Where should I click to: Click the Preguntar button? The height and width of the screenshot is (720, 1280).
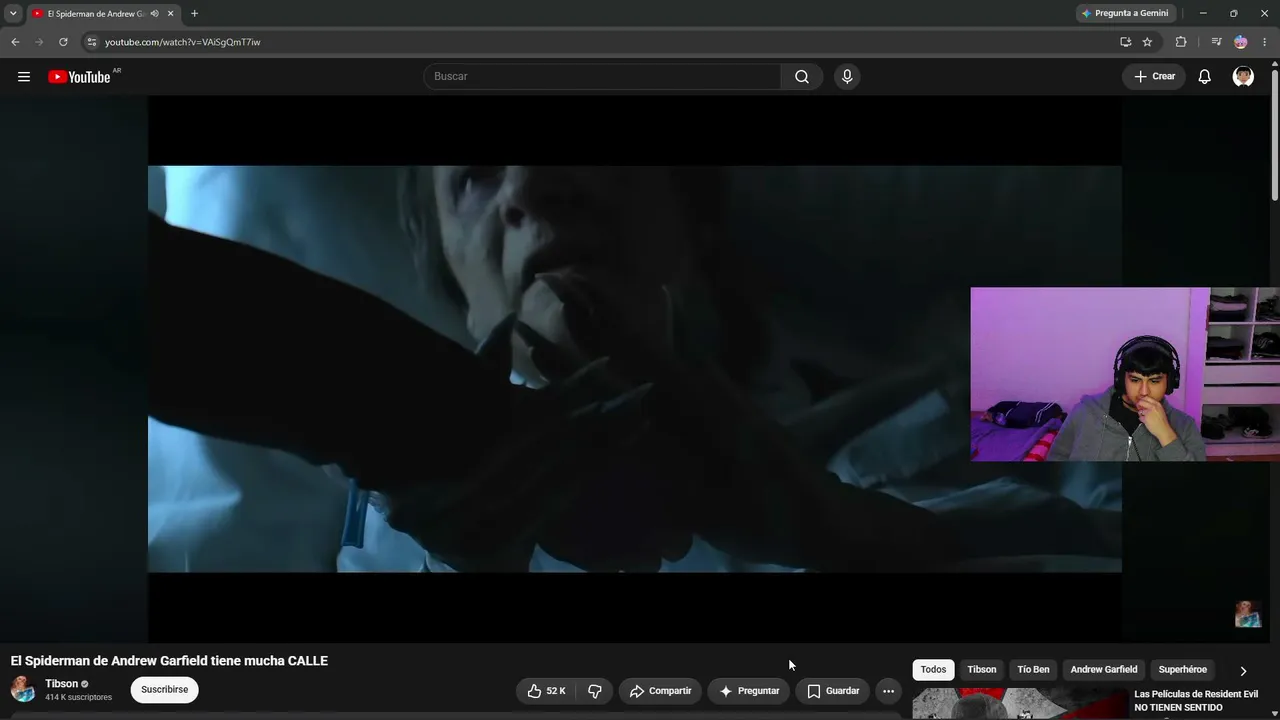[x=749, y=691]
